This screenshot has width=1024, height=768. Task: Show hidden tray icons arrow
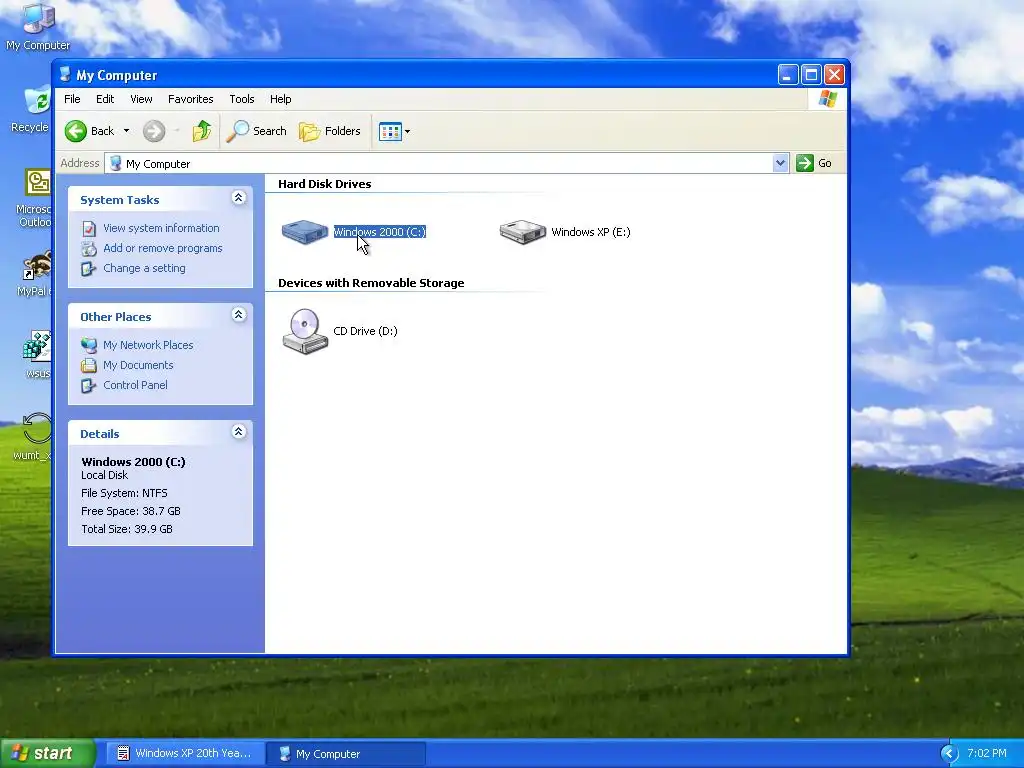click(x=949, y=754)
